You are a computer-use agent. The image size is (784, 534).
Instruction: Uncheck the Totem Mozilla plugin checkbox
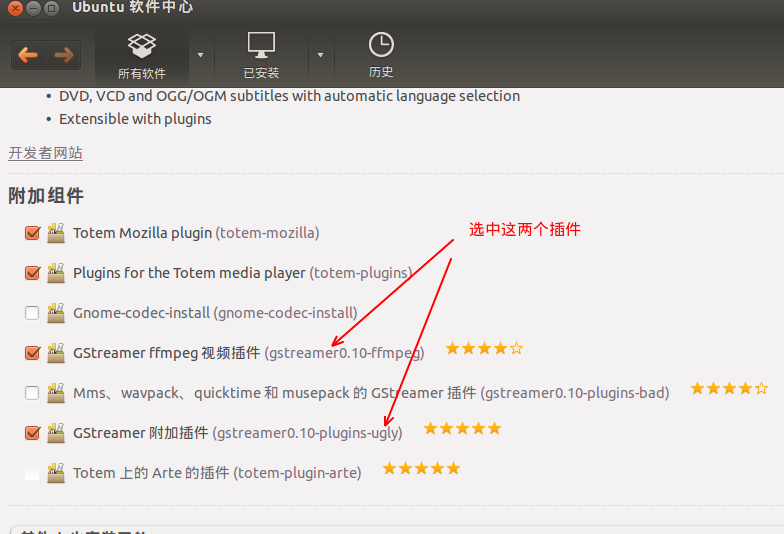click(32, 233)
